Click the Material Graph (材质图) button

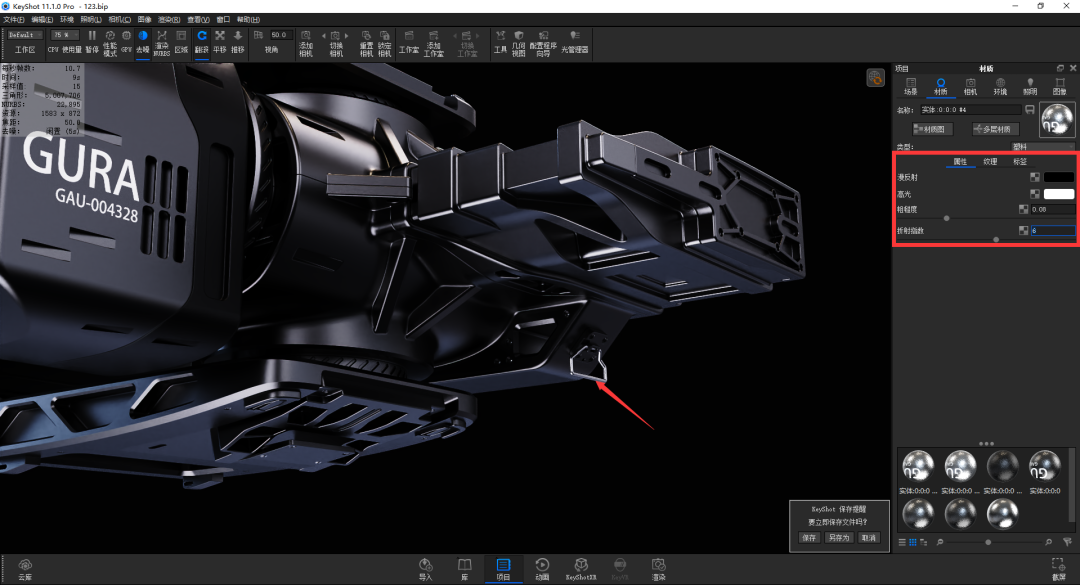[x=933, y=129]
